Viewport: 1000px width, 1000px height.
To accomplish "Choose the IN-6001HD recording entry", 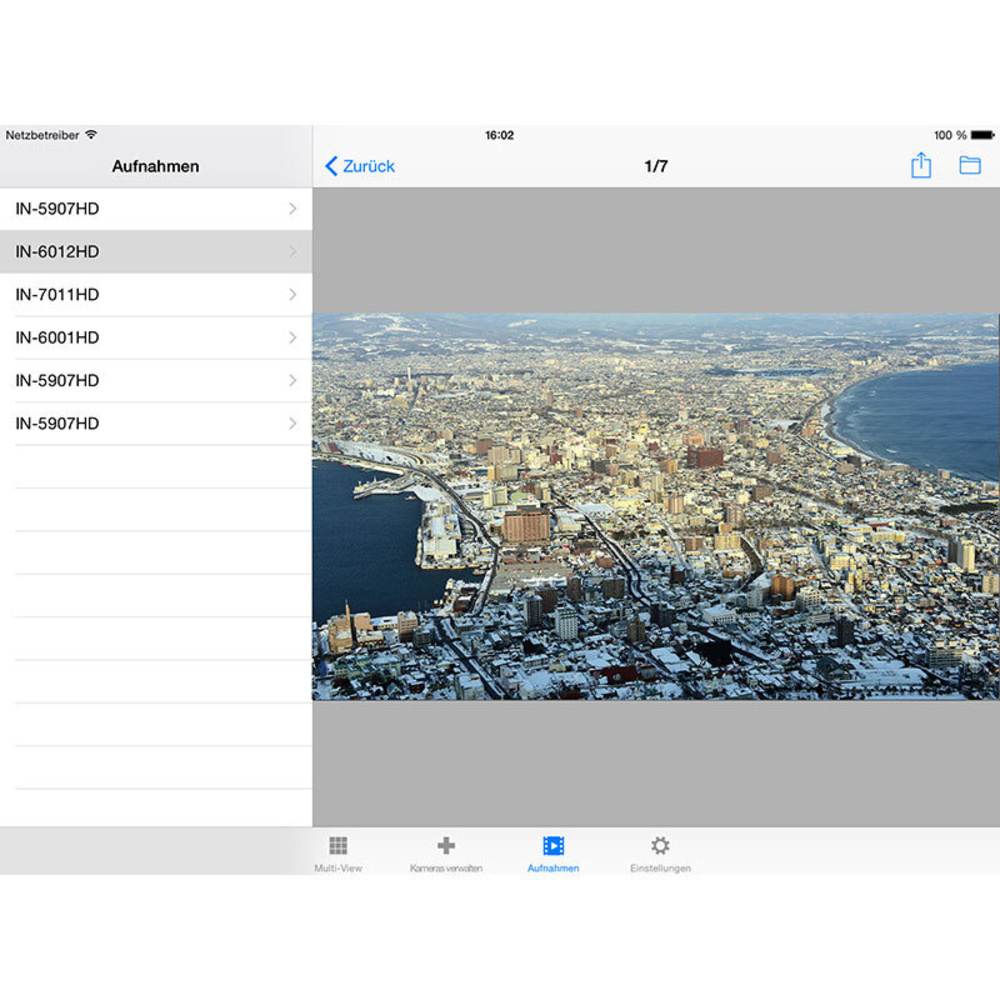I will (x=156, y=337).
